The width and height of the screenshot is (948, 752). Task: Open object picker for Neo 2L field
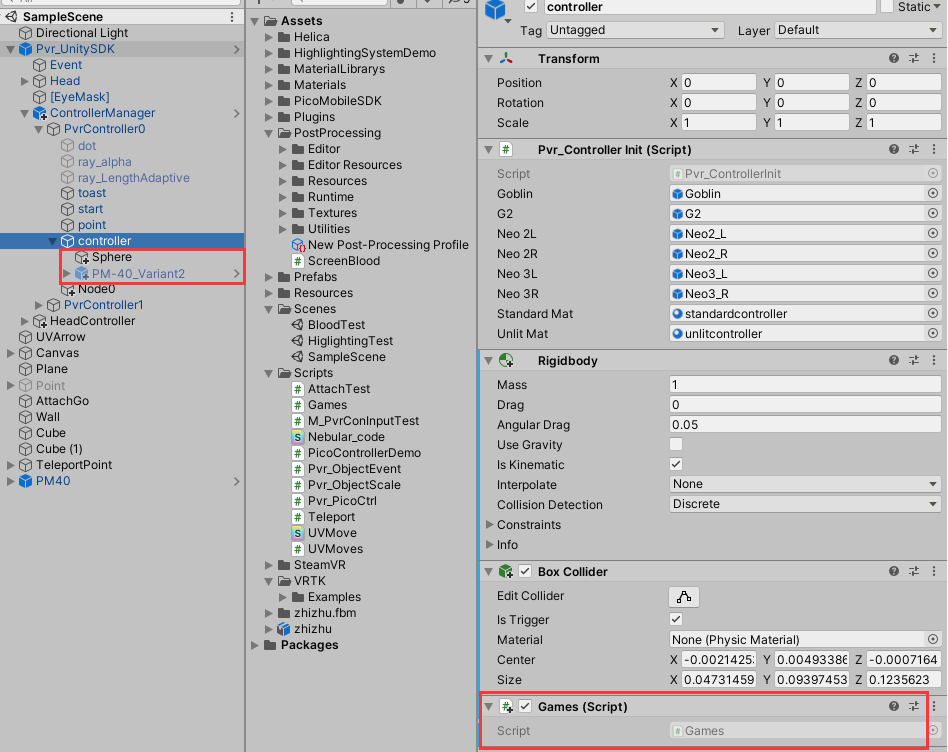pyautogui.click(x=933, y=233)
